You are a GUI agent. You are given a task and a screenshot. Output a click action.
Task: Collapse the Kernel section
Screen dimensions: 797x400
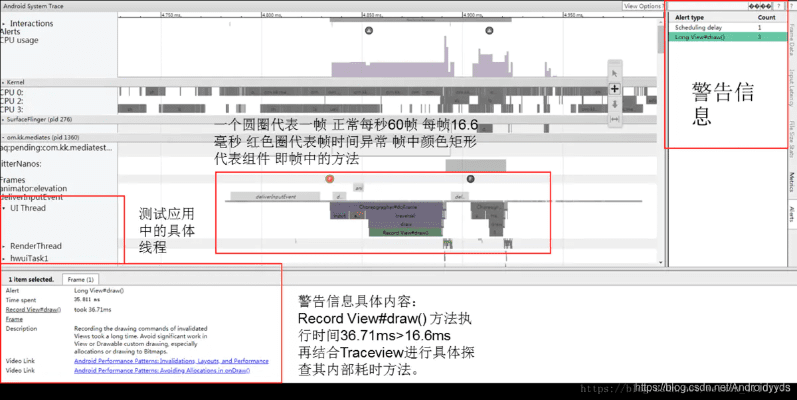point(4,82)
